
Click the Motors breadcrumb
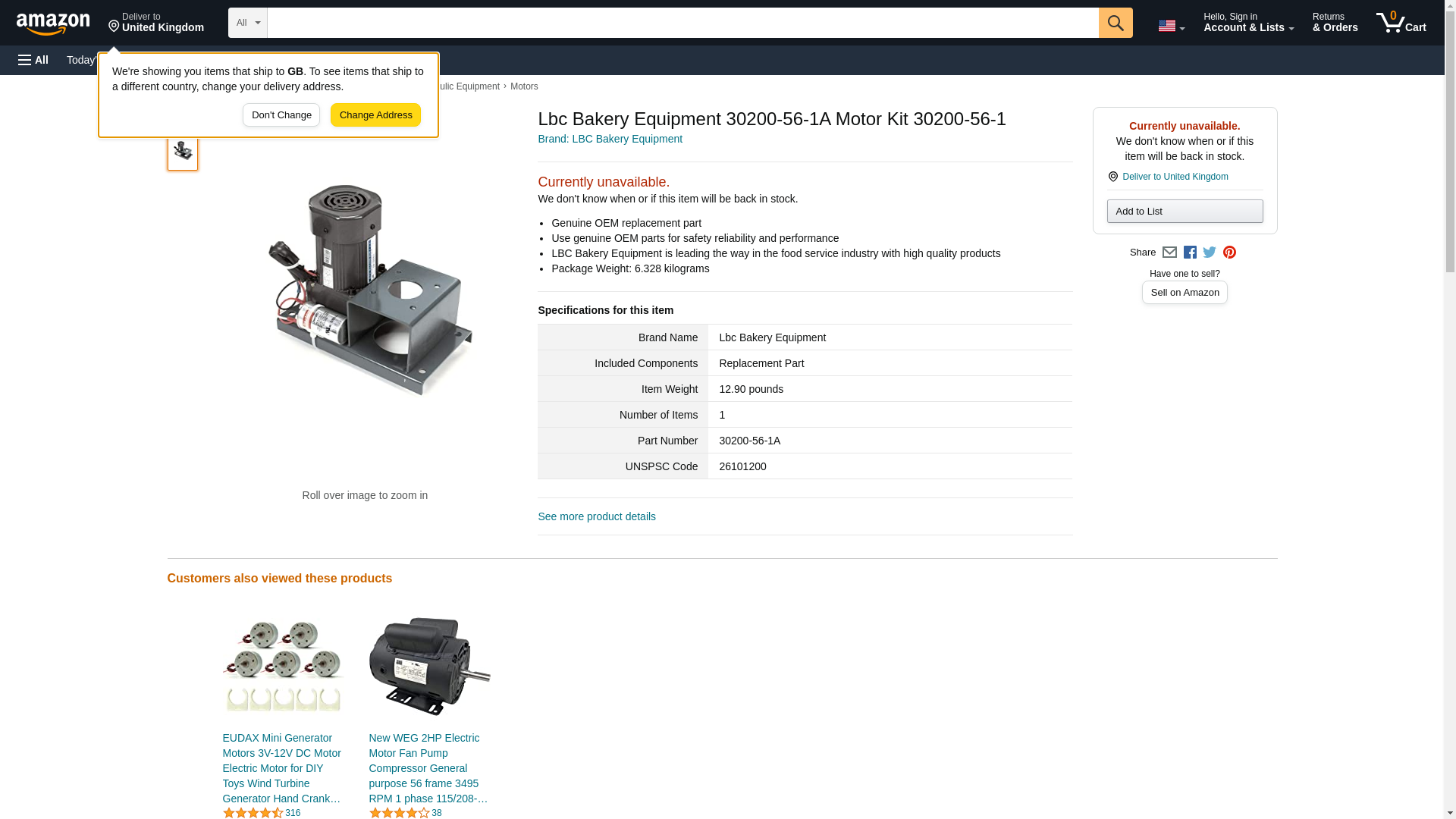524,86
